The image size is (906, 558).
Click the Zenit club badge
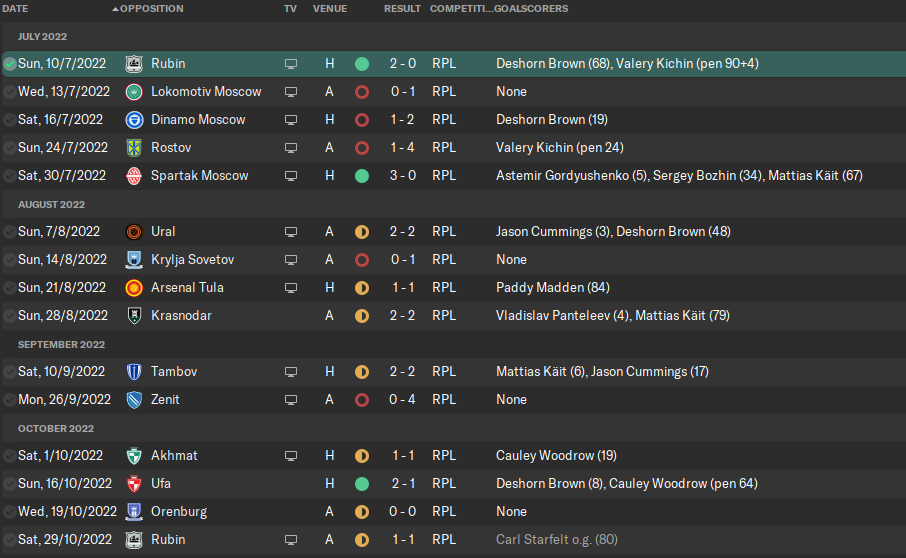pos(134,400)
